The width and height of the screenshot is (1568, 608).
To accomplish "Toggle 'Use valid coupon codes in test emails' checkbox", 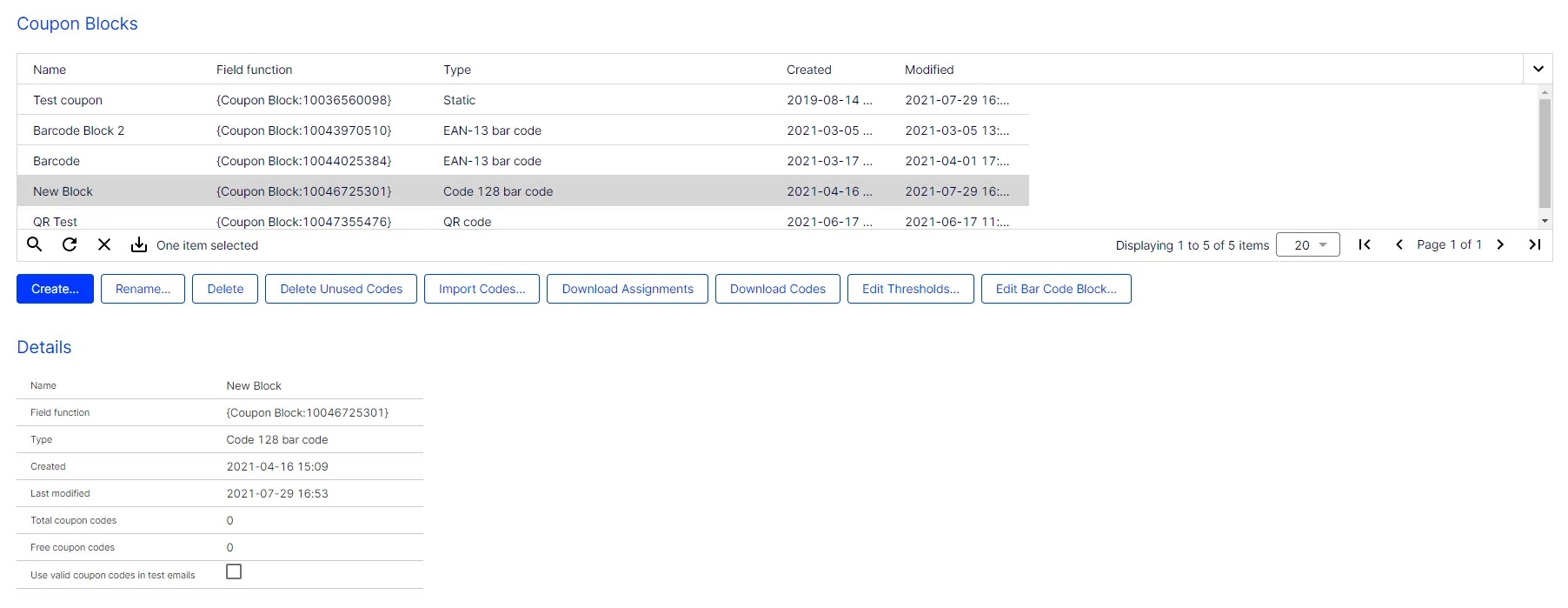I will click(x=234, y=571).
